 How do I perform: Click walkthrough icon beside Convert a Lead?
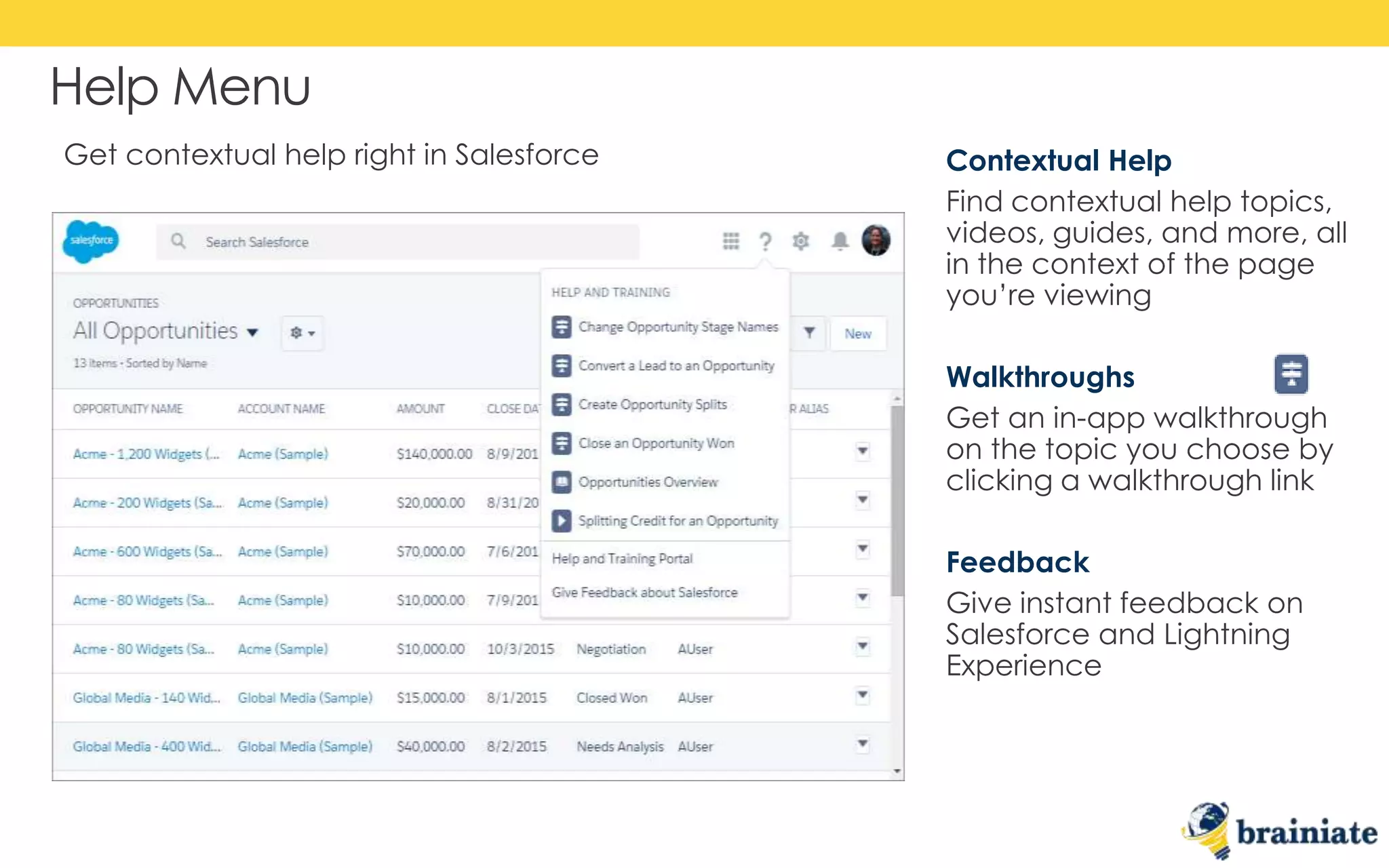[x=561, y=366]
